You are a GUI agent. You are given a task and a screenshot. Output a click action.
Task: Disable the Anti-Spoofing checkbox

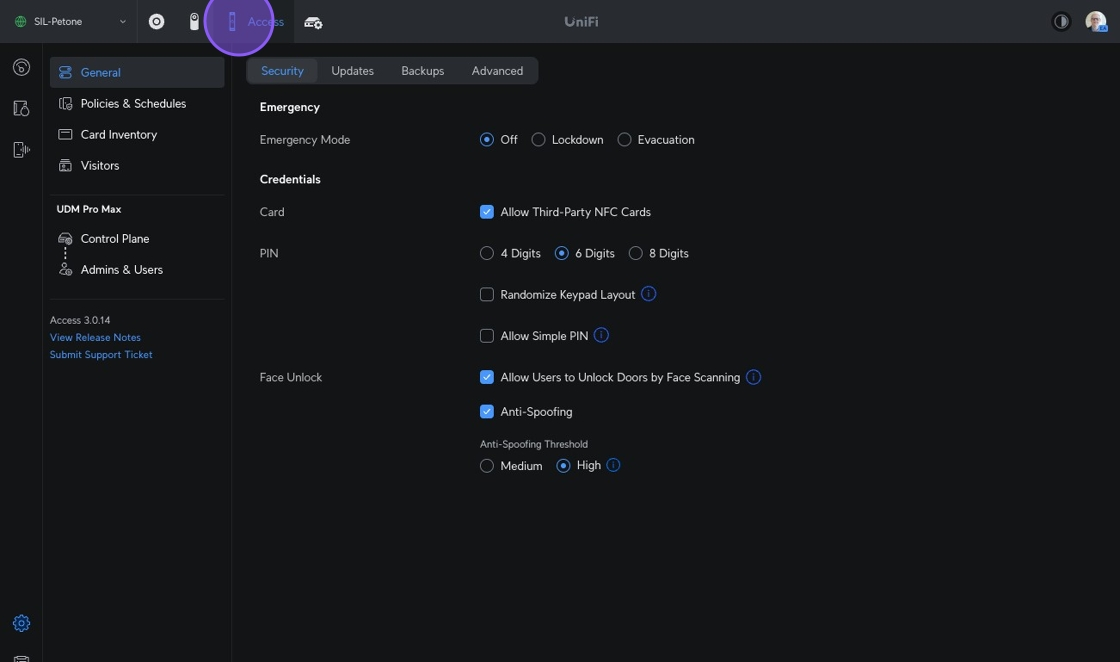[x=487, y=412]
